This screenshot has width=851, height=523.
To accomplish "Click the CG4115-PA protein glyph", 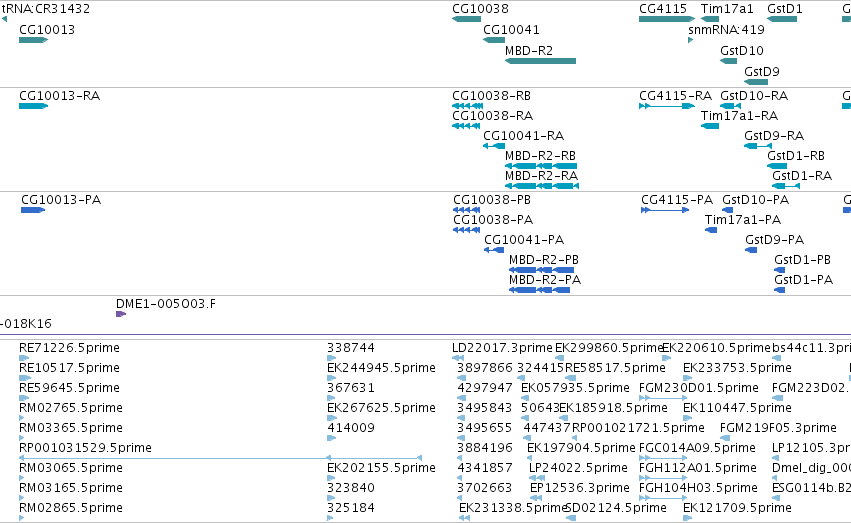I will click(665, 210).
